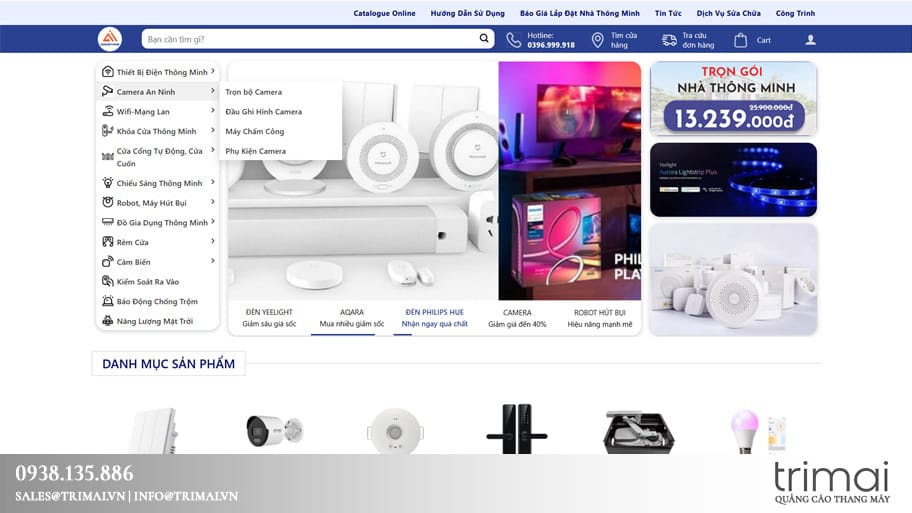Select the gate motor product category
The height and width of the screenshot is (513, 912).
coord(639,432)
